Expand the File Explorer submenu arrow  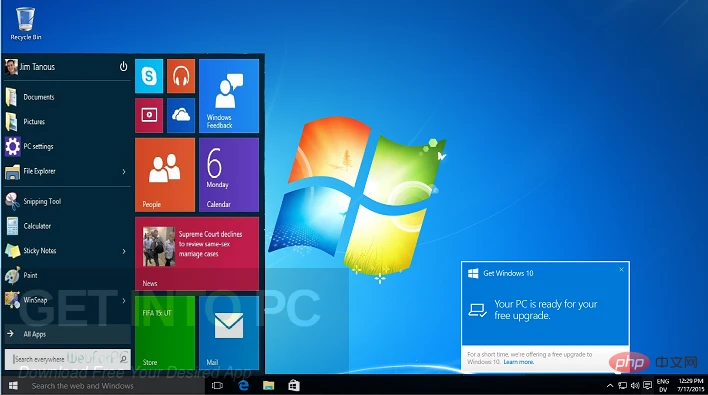coord(124,172)
